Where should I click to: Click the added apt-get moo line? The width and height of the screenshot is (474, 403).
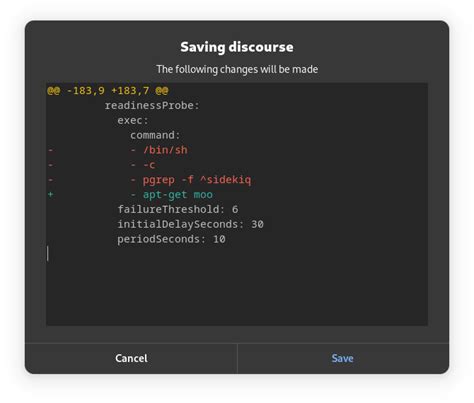pos(172,195)
